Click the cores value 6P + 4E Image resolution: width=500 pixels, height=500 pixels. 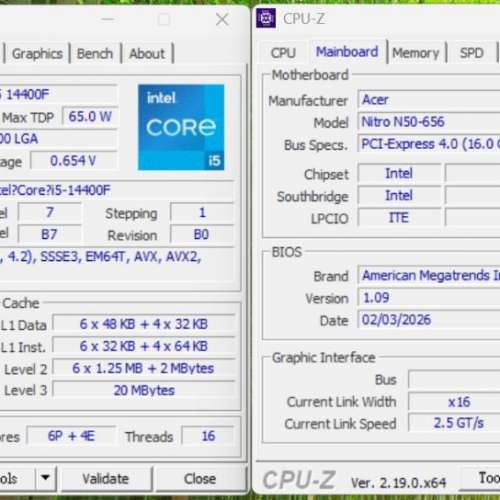tap(71, 436)
